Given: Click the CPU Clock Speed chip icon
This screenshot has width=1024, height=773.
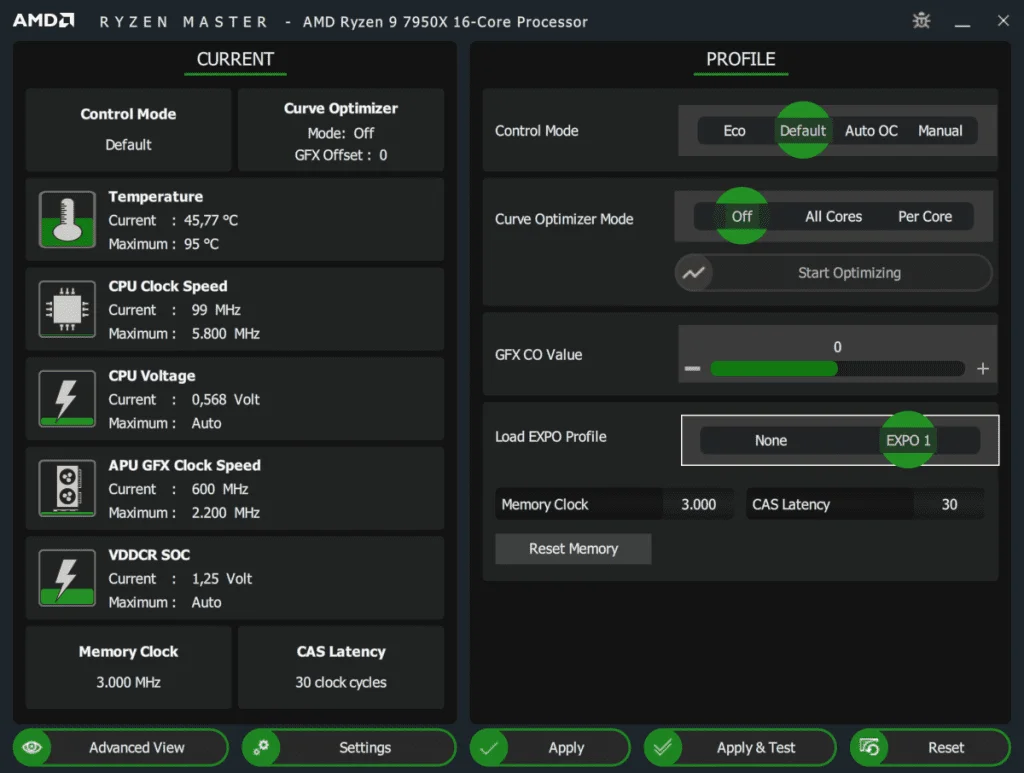Looking at the screenshot, I should (x=67, y=309).
